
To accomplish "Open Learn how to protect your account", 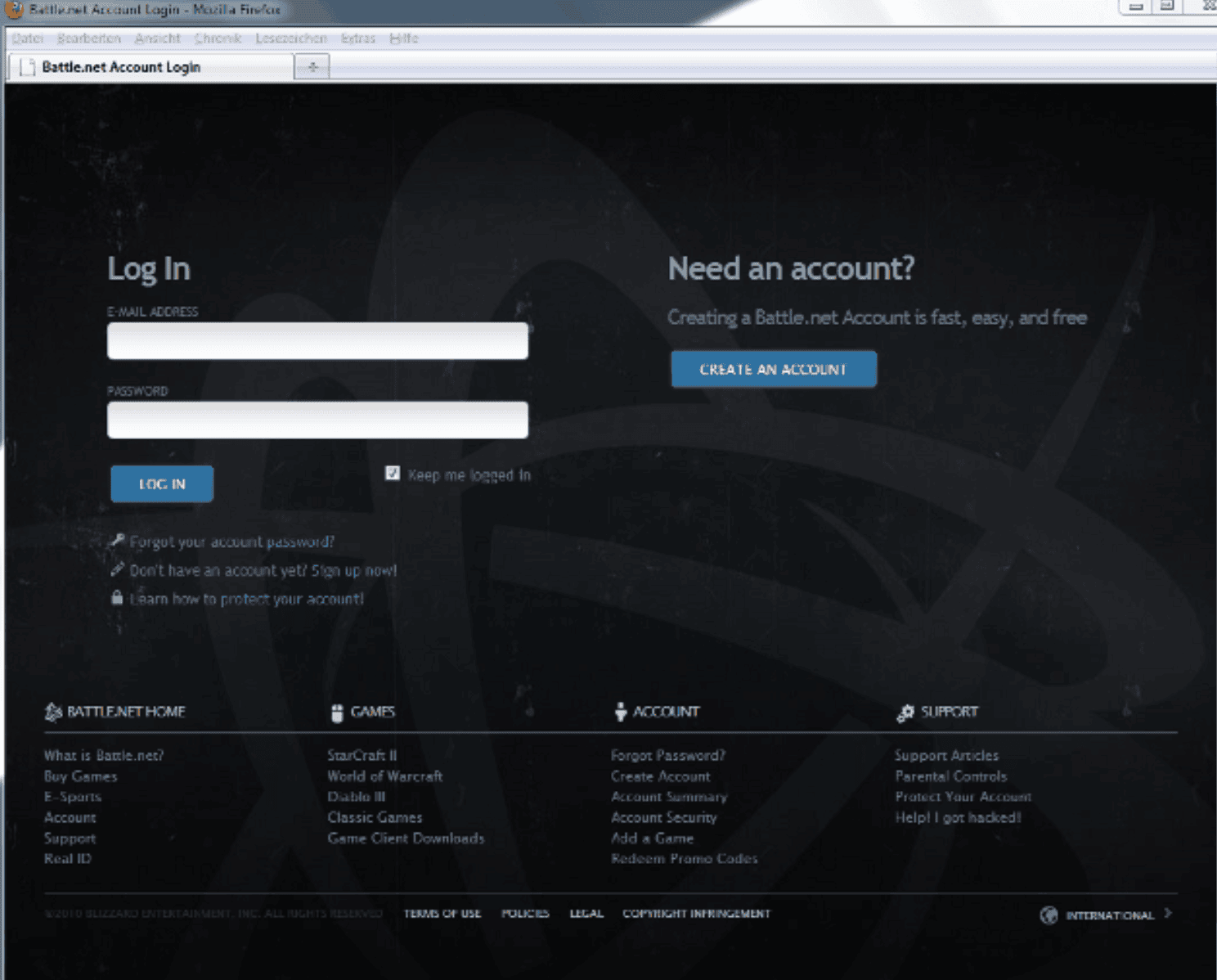I will [246, 599].
